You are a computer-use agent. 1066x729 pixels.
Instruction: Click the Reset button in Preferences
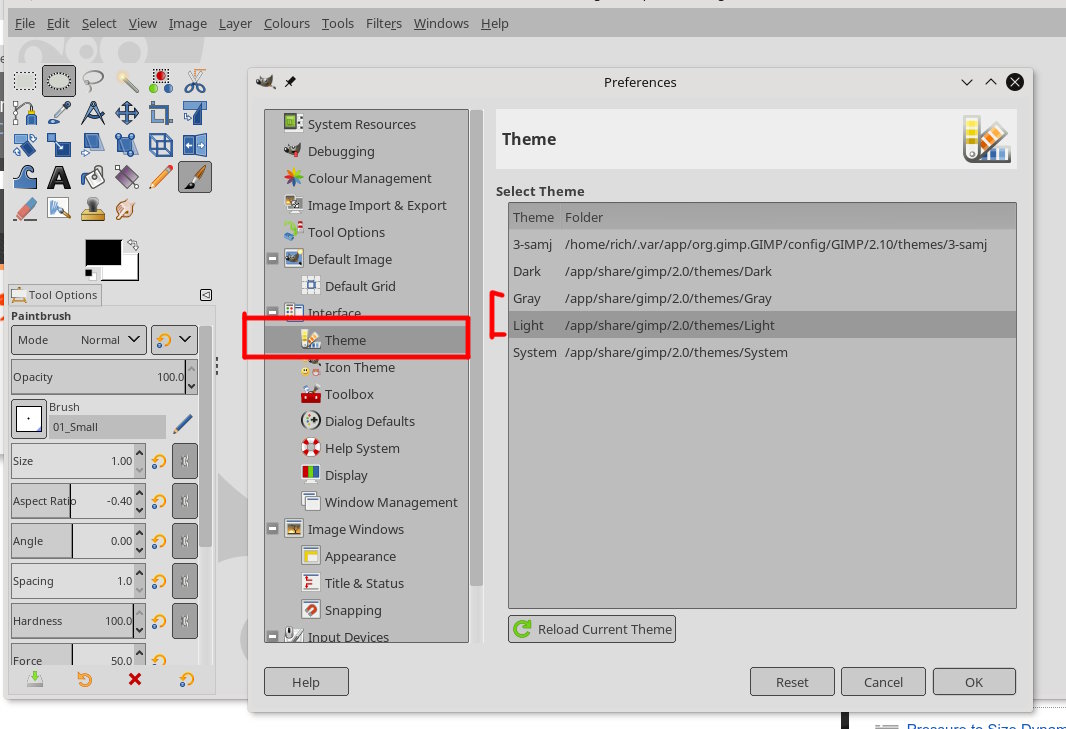[792, 681]
